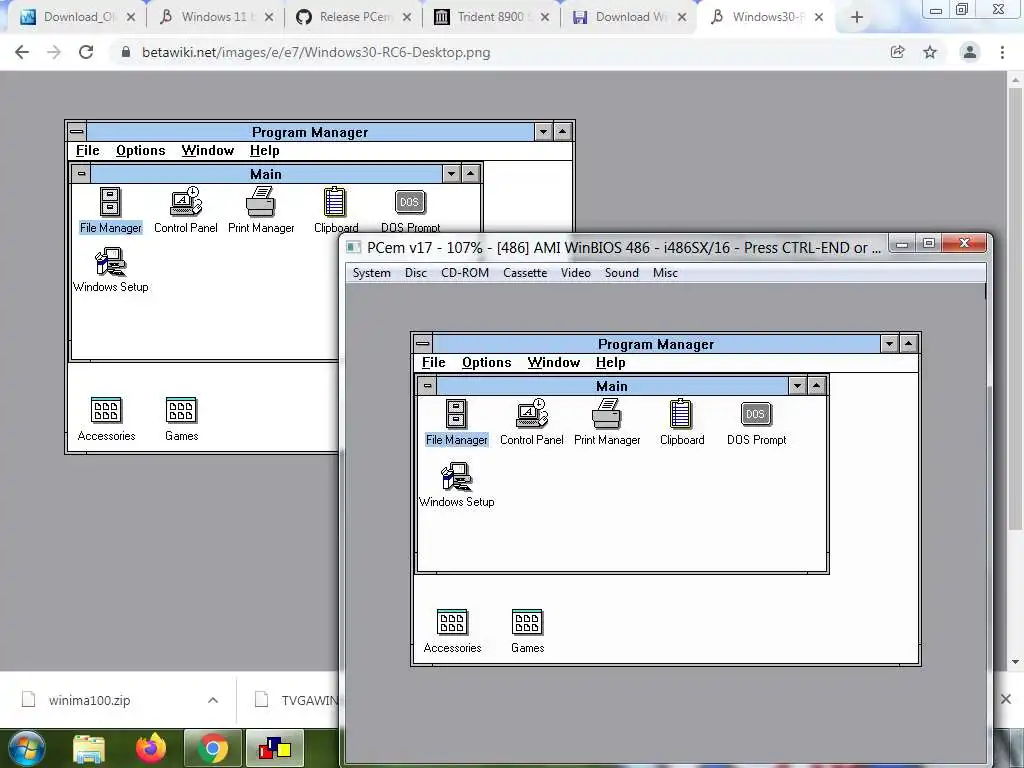Click File menu in browser image Program Manager

[88, 151]
